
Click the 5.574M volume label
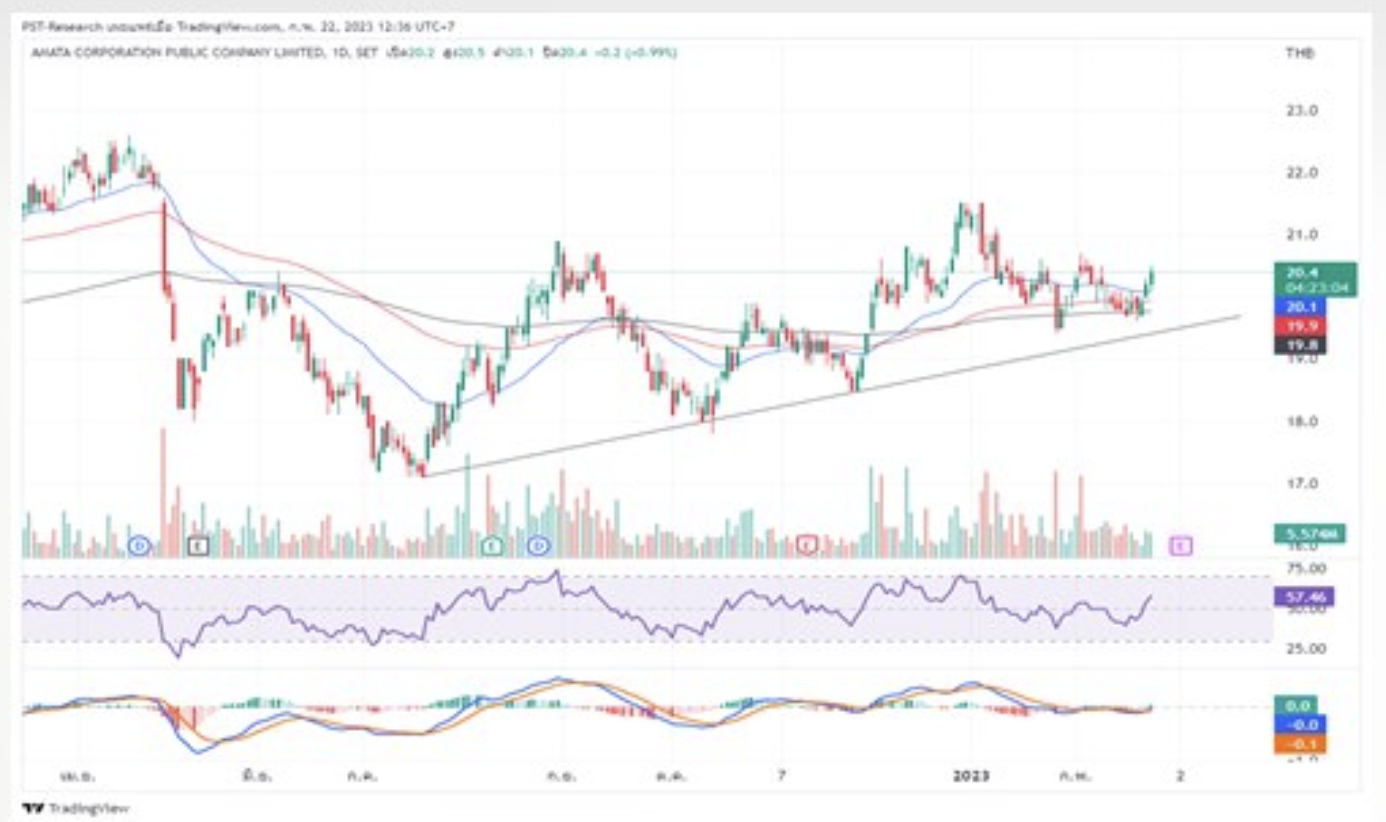pyautogui.click(x=1309, y=534)
